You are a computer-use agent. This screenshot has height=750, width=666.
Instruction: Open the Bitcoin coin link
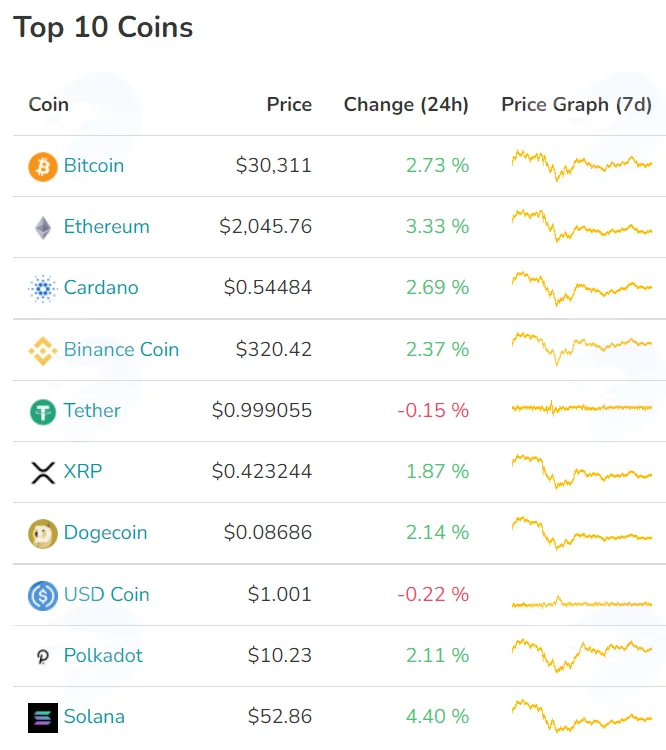(94, 165)
